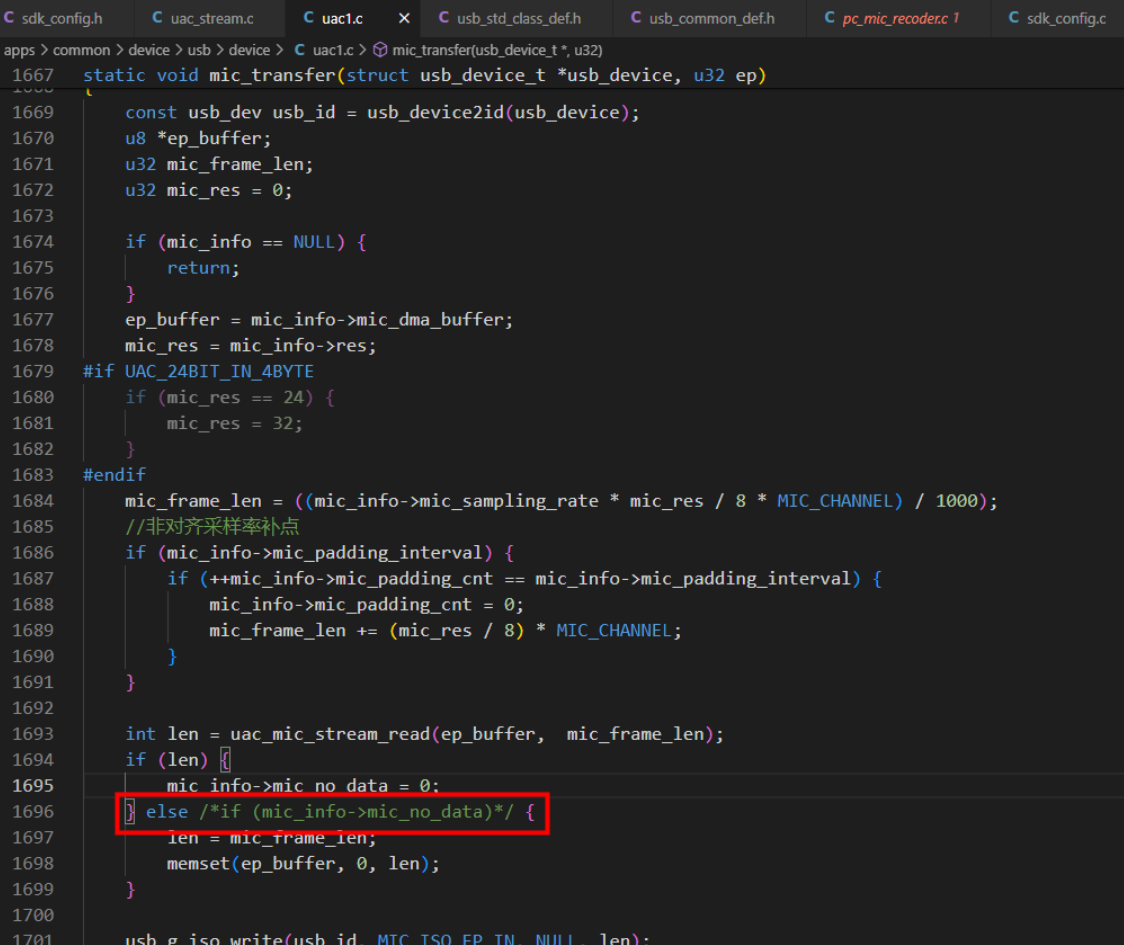The image size is (1124, 945).
Task: Switch to the sdk_config.h tab
Action: 53,18
